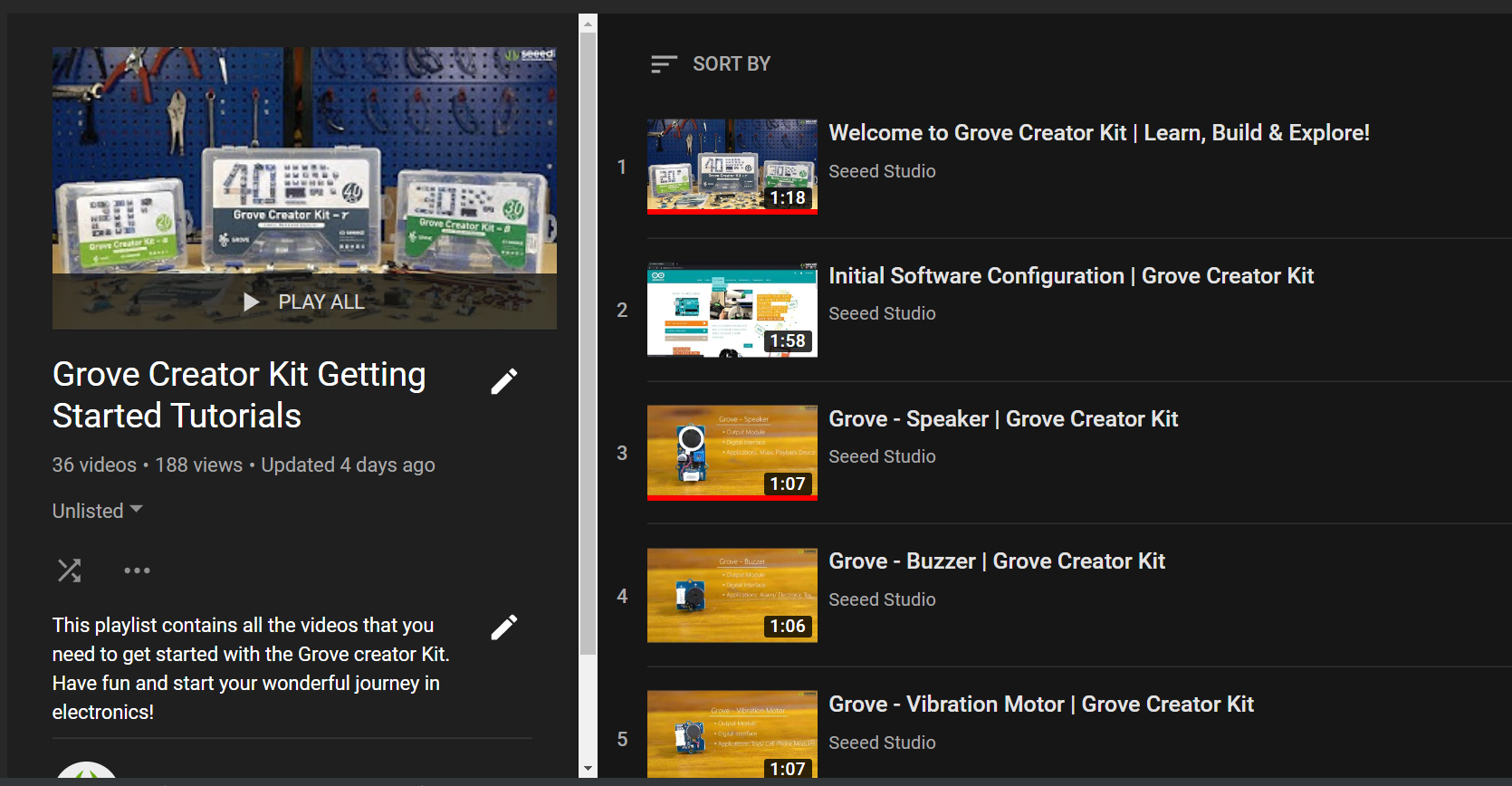Viewport: 1512px width, 786px height.
Task: Click the Initial Software Configuration thumbnail 1:58
Action: coord(732,310)
